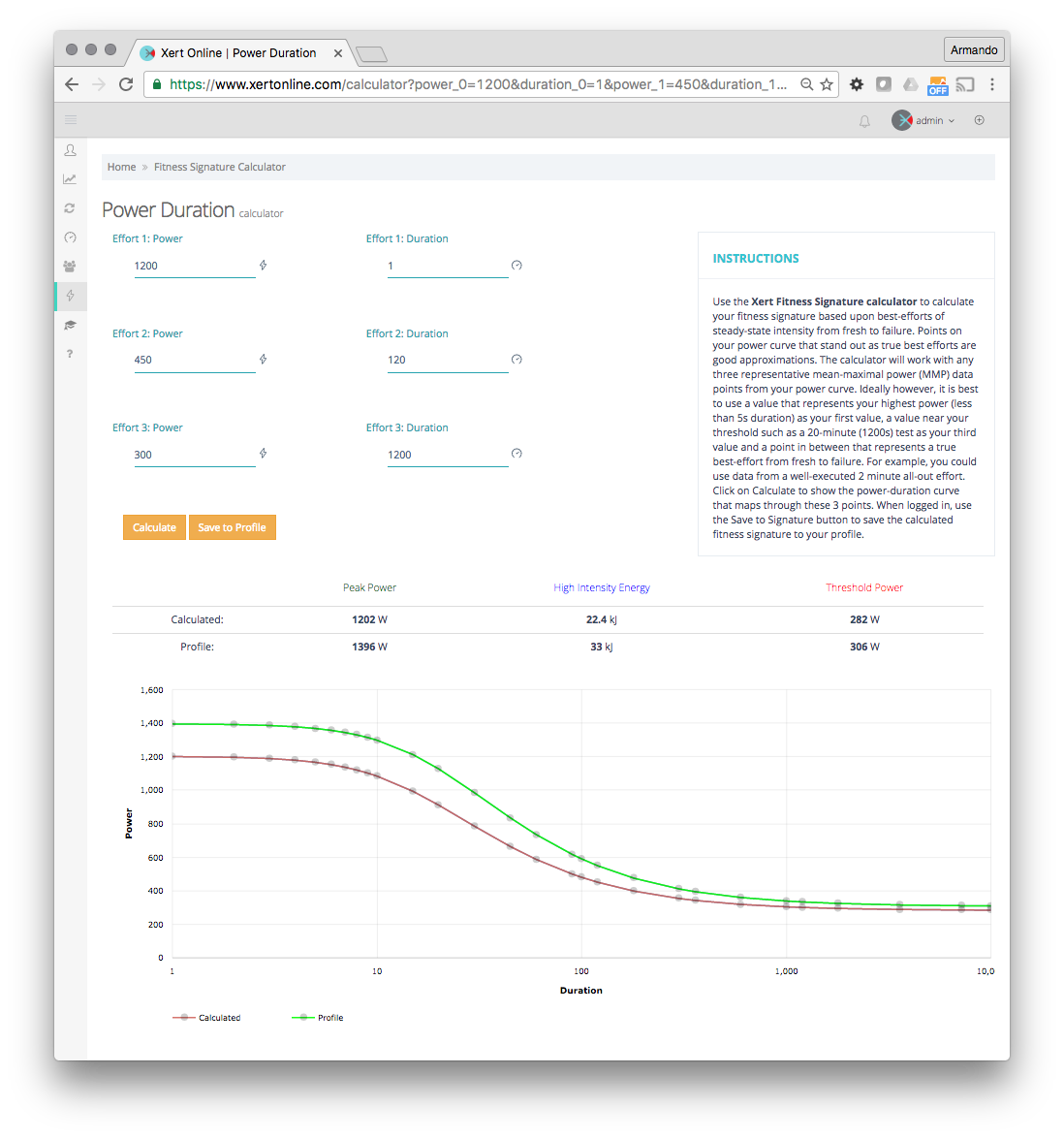Click the Save to Profile button
Screen dimensions: 1064x1138
click(233, 527)
